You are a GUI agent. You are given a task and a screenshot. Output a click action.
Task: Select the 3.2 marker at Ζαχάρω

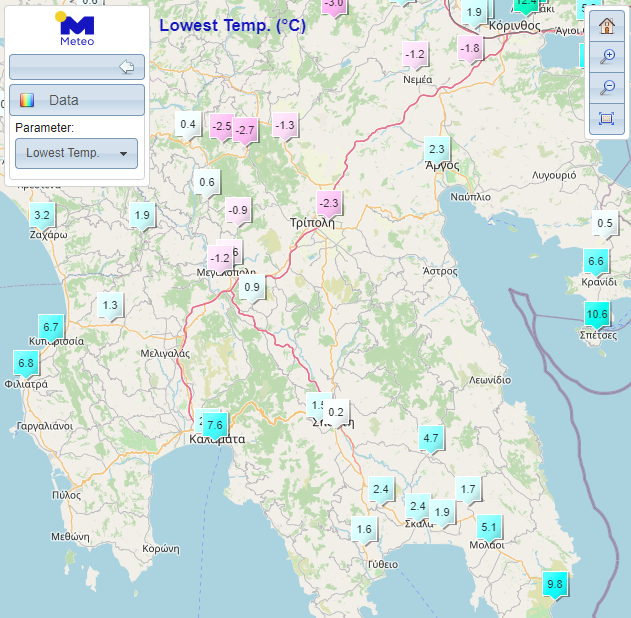click(42, 217)
